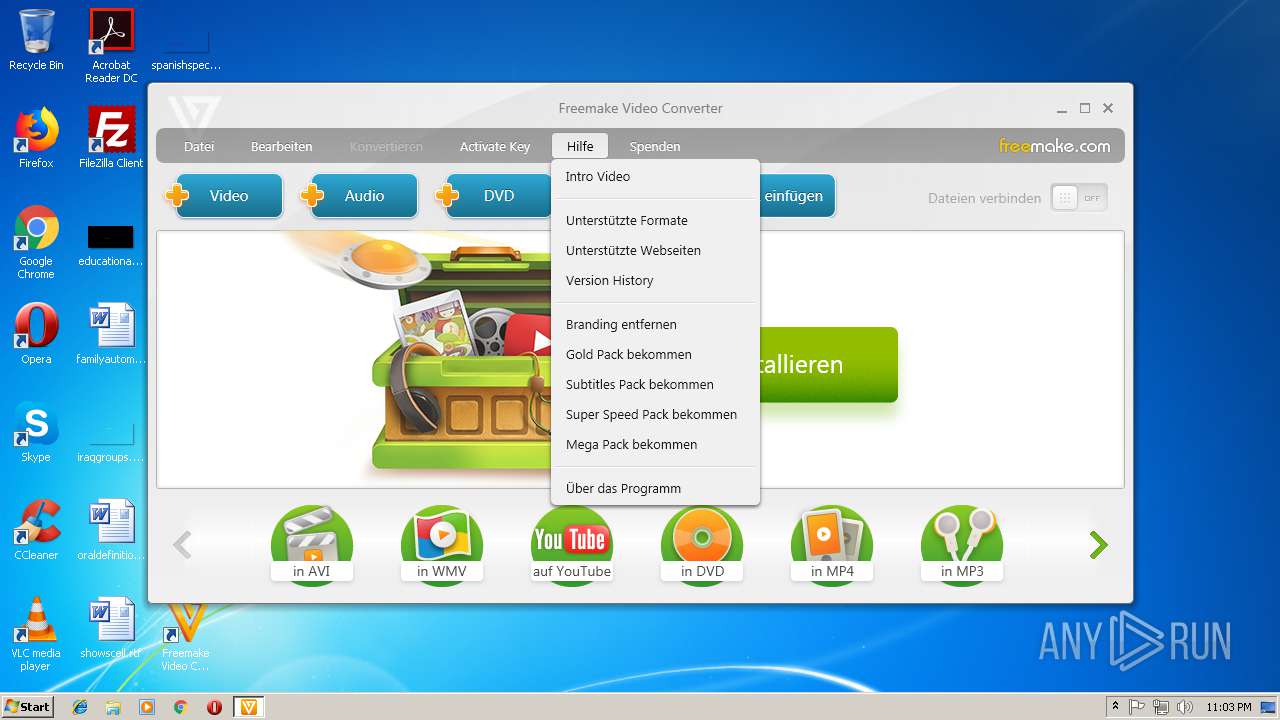Open the Windows Start menu
Screen dimensions: 1280x720
pyautogui.click(x=28, y=706)
